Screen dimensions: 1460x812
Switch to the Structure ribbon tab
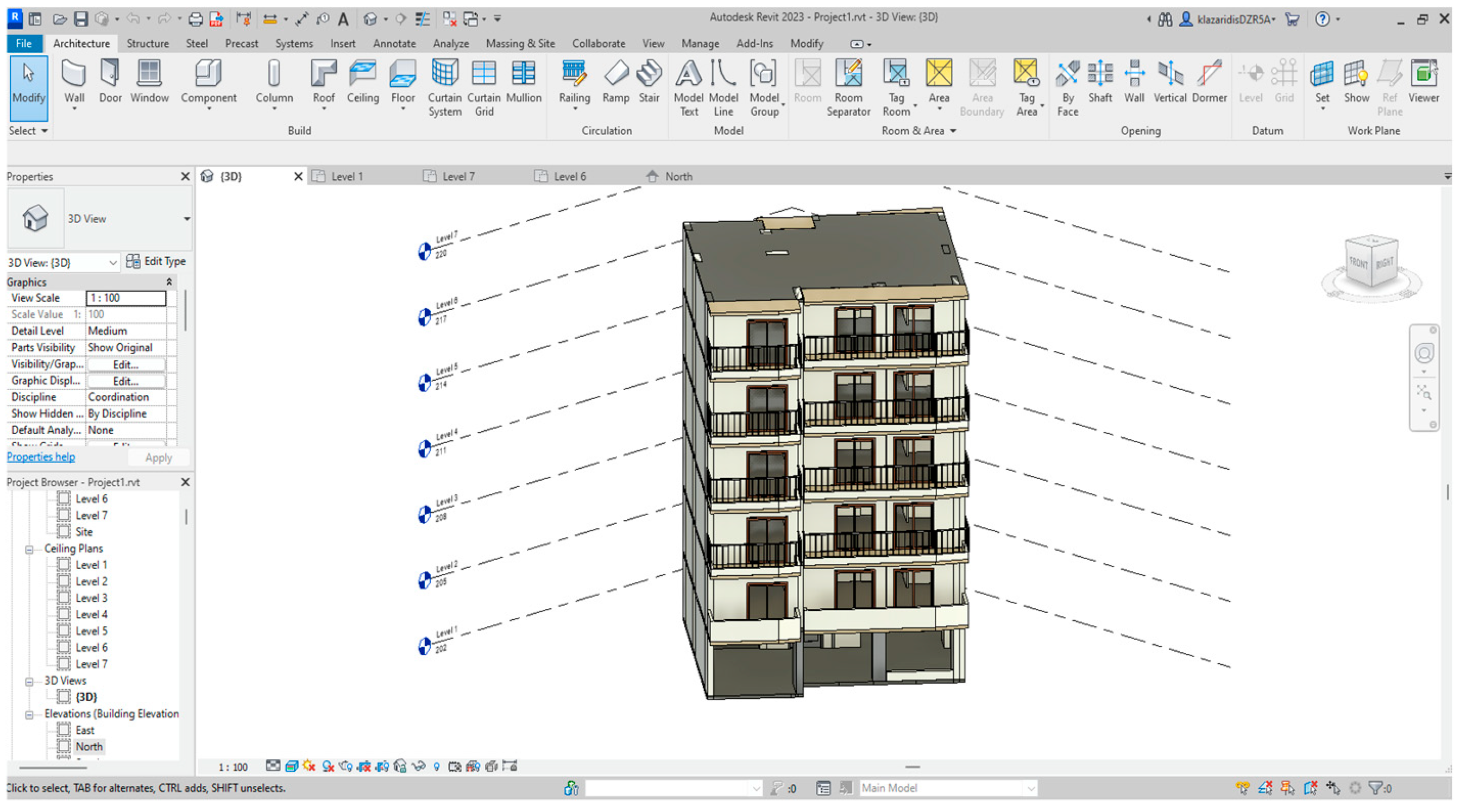[147, 43]
